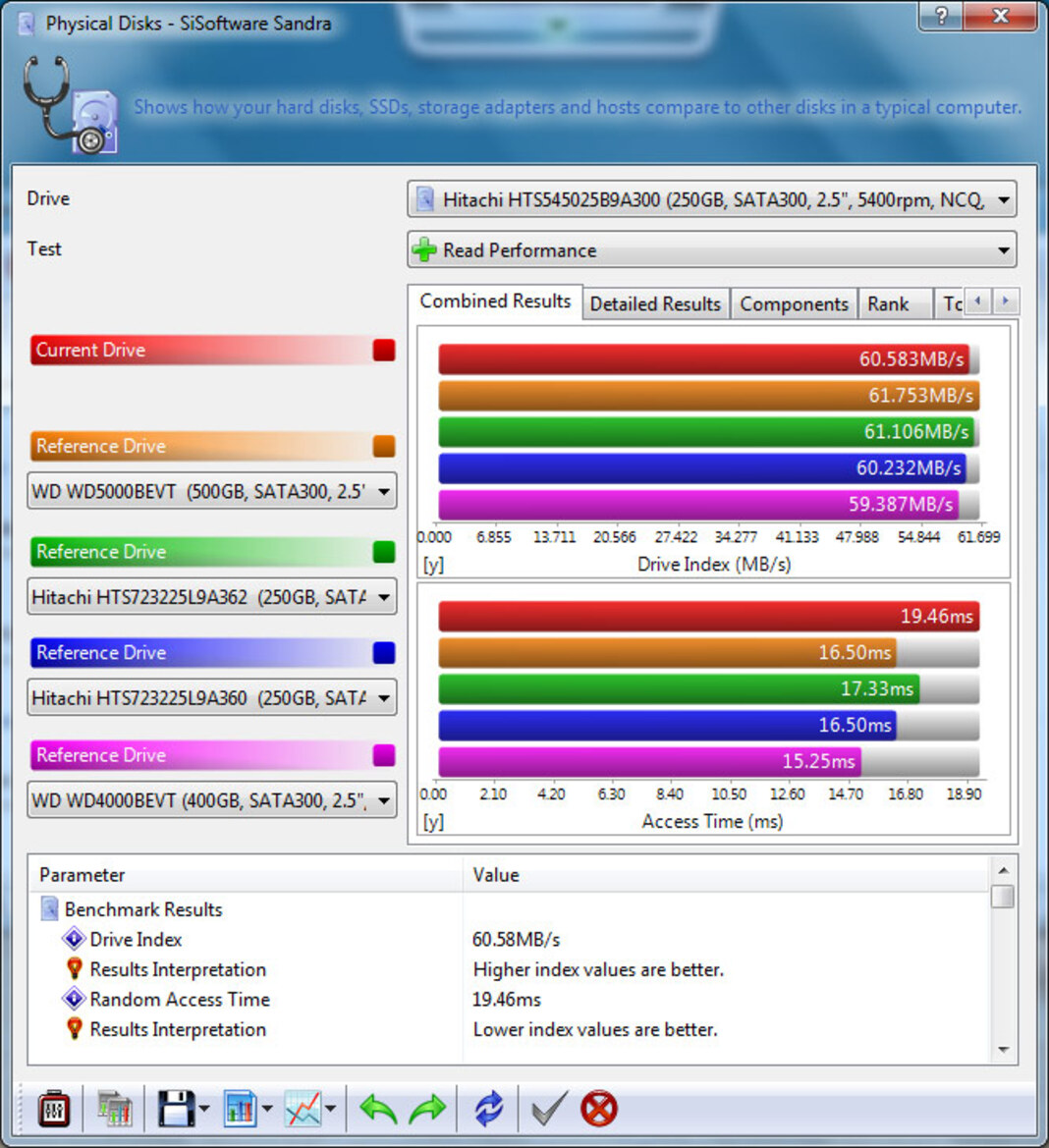
Task: Open the WD WD5000BEVT reference dropdown
Action: click(212, 491)
